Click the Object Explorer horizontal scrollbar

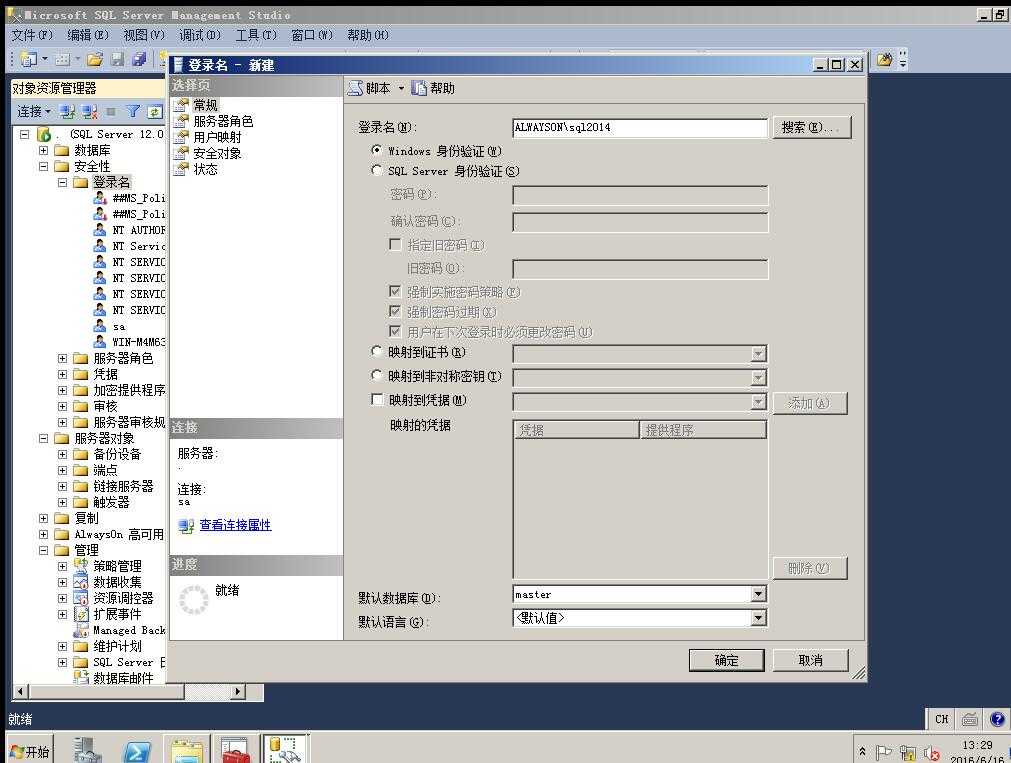click(x=130, y=691)
